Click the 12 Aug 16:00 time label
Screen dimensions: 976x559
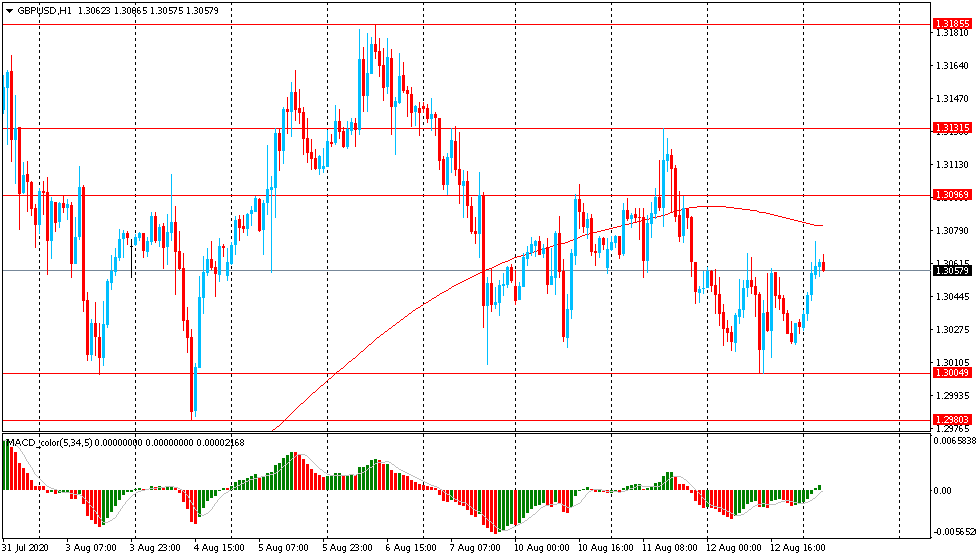click(798, 548)
